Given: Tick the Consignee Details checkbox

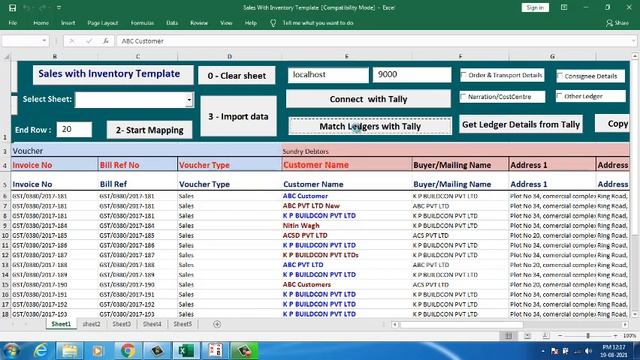Looking at the screenshot, I should click(x=560, y=76).
